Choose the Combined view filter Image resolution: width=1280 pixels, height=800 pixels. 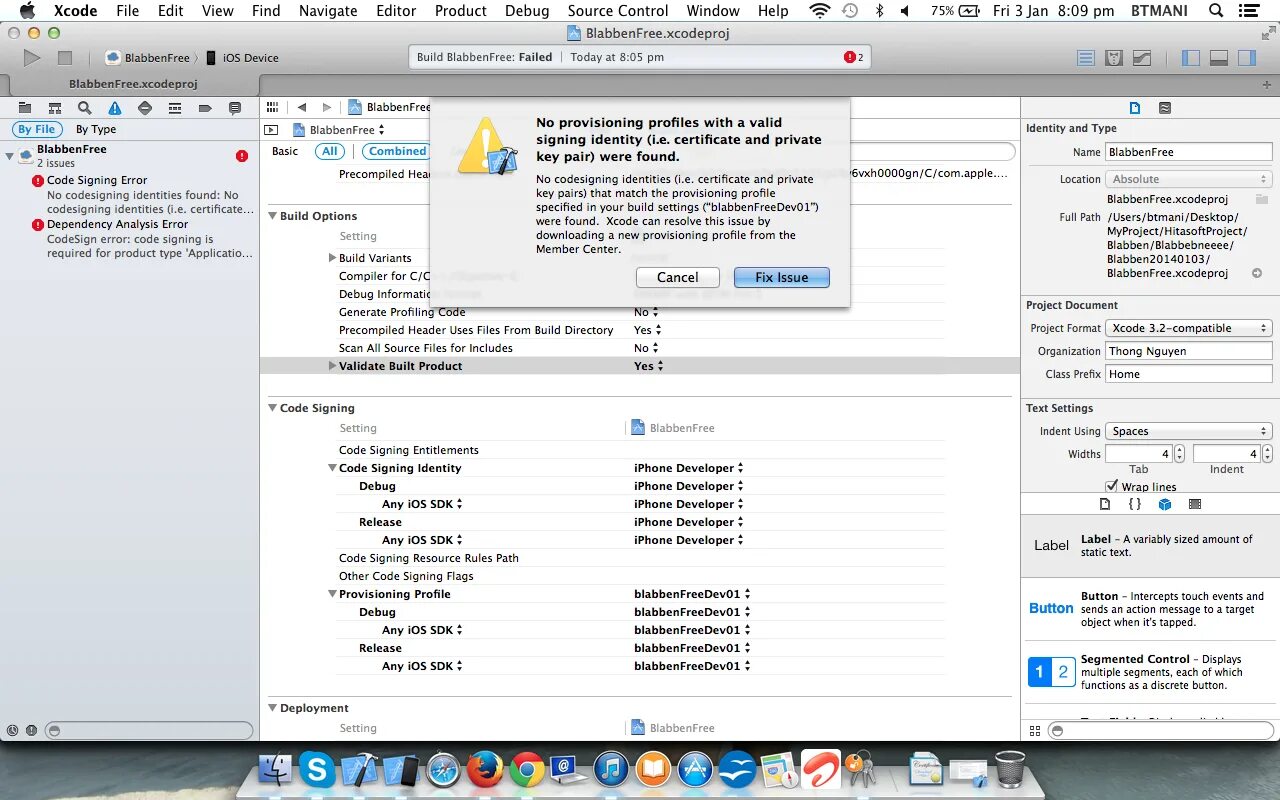pos(397,151)
